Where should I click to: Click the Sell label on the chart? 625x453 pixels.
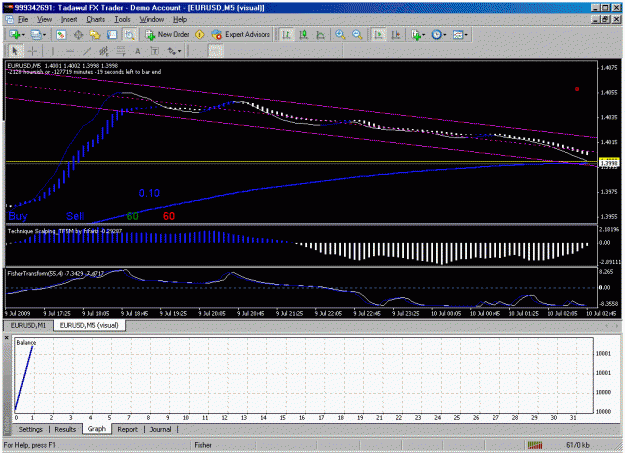(75, 216)
